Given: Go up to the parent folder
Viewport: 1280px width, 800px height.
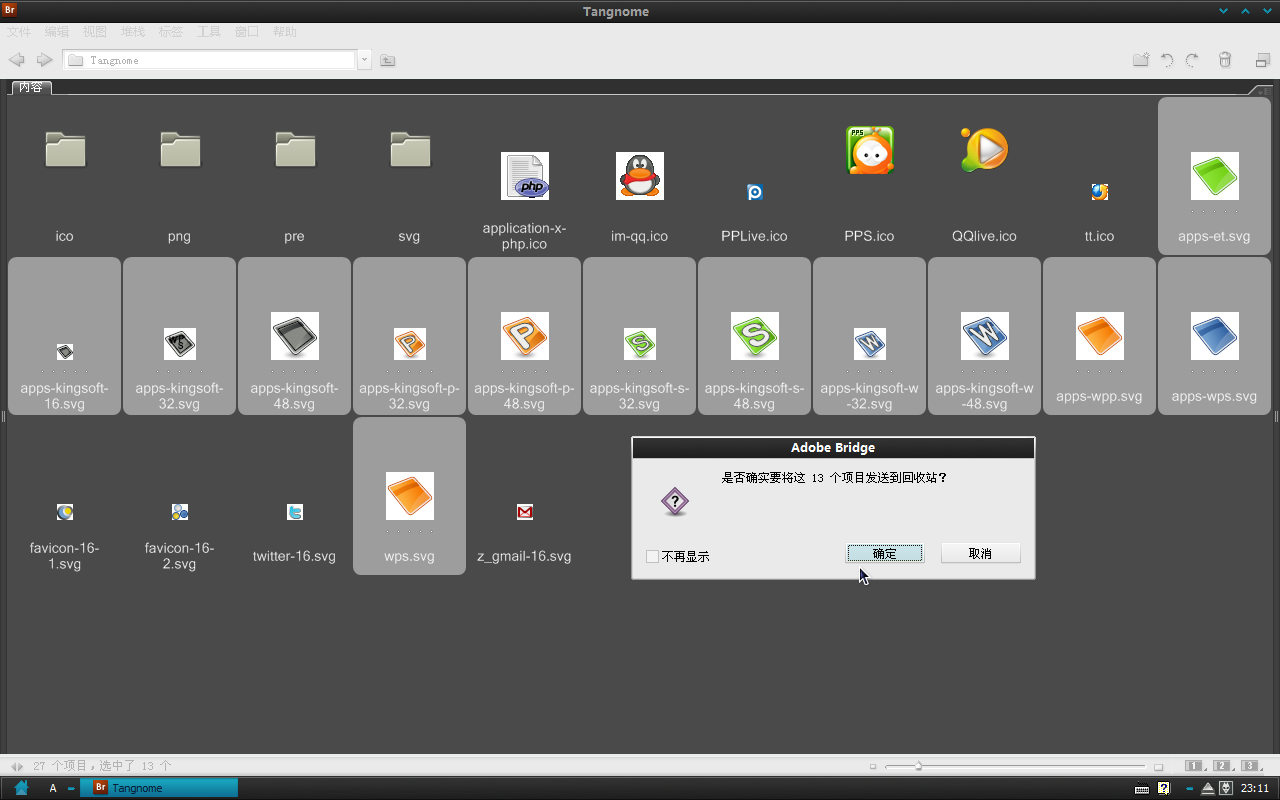Looking at the screenshot, I should pyautogui.click(x=387, y=60).
